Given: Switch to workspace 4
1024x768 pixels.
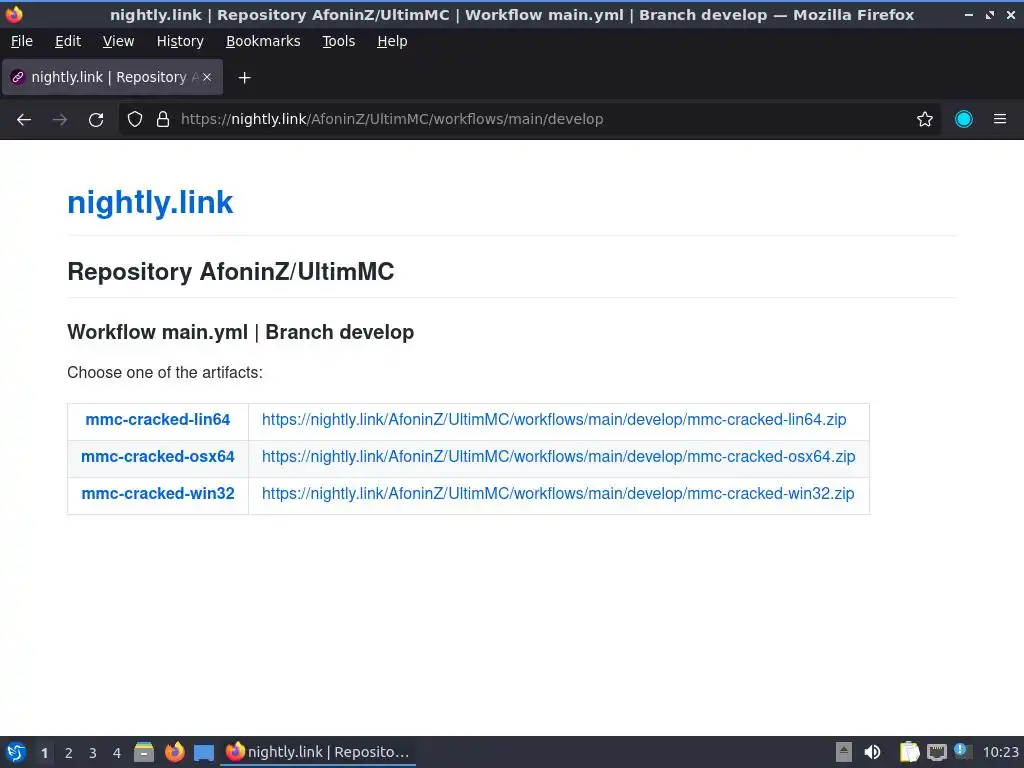Looking at the screenshot, I should point(117,753).
